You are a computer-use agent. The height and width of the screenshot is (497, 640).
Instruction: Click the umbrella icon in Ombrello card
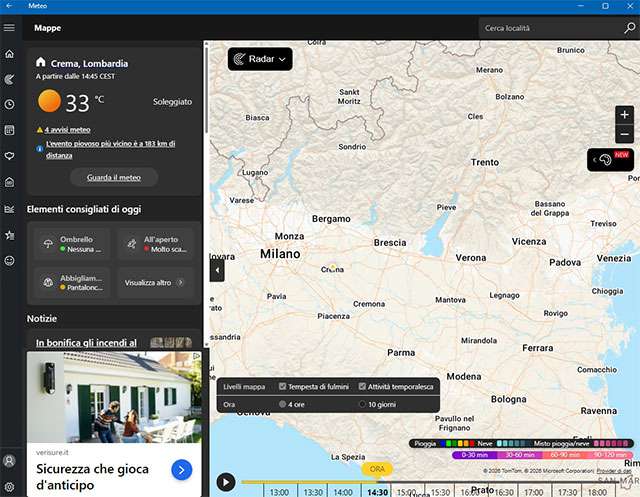click(x=48, y=244)
